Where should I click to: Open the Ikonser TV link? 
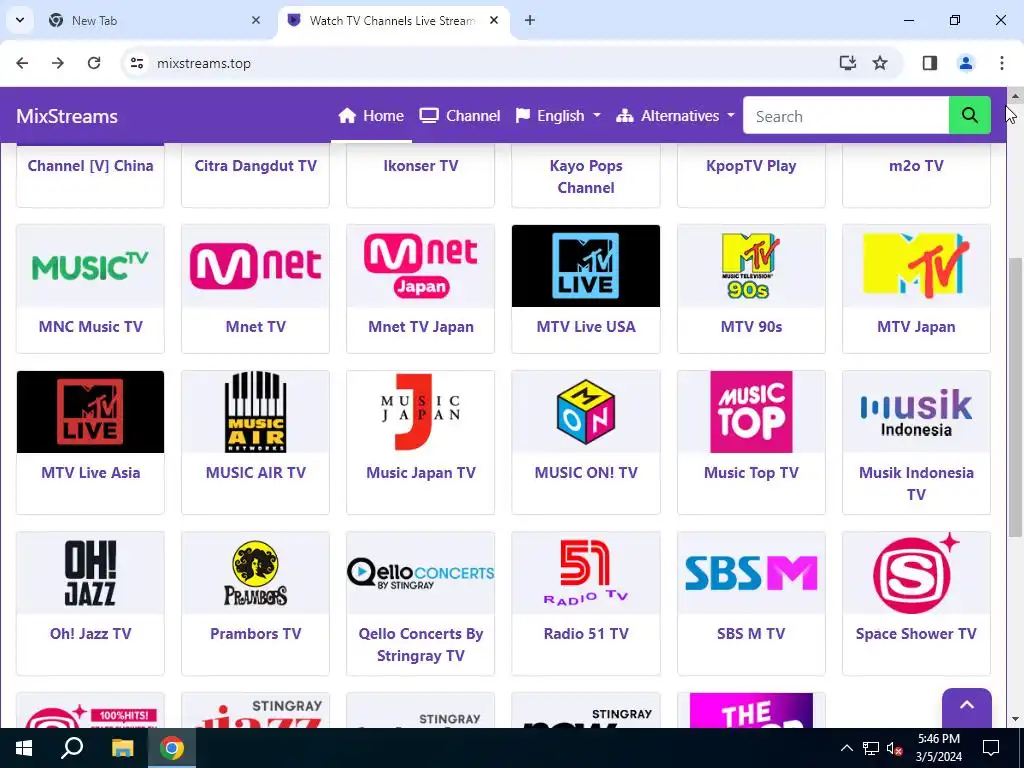tap(421, 166)
